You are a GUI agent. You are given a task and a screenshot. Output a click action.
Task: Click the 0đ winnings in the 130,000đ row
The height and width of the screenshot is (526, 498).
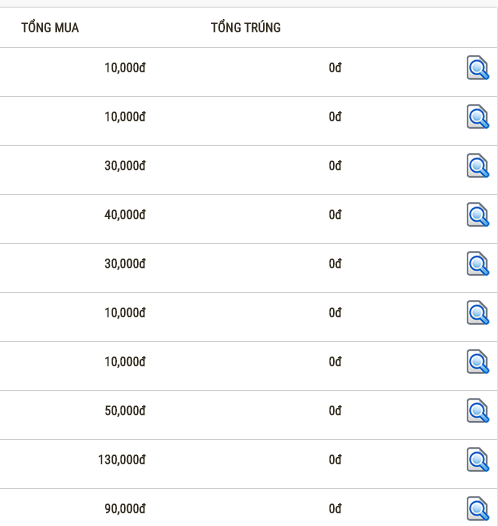[x=335, y=460]
